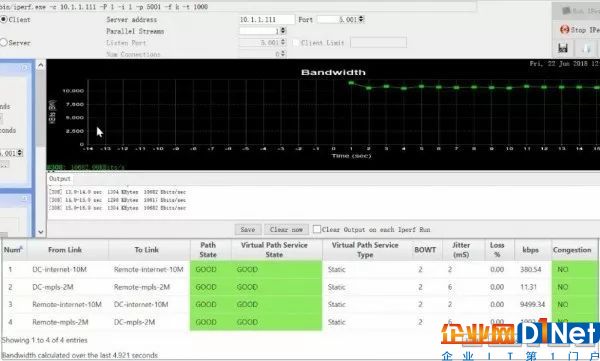Click the Clear now button
Image resolution: width=600 pixels, height=361 pixels.
click(286, 229)
